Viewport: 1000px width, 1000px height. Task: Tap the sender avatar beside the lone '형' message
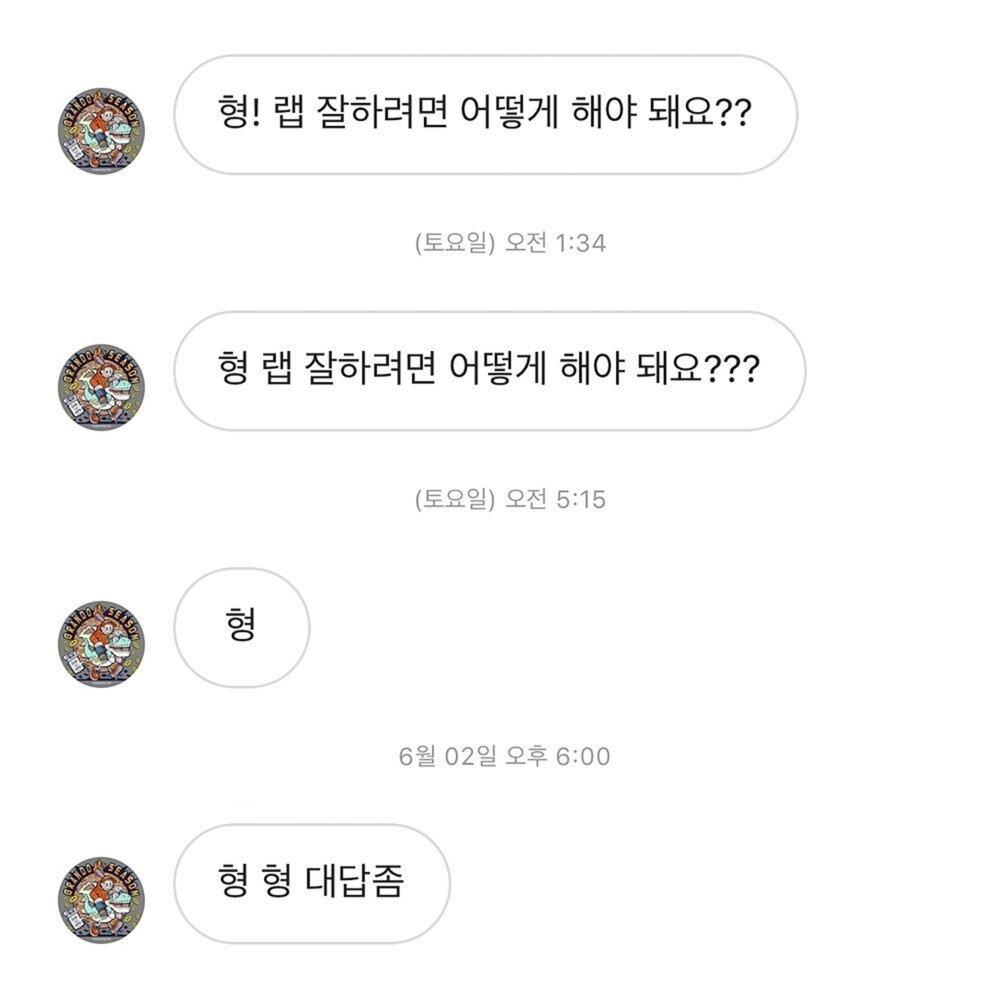point(101,643)
